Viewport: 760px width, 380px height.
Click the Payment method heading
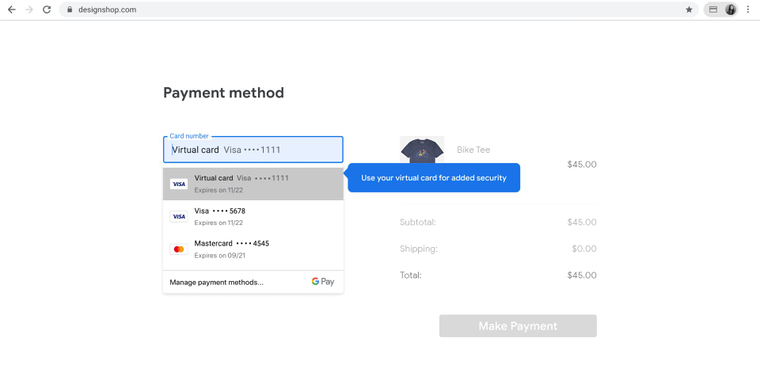tap(223, 93)
